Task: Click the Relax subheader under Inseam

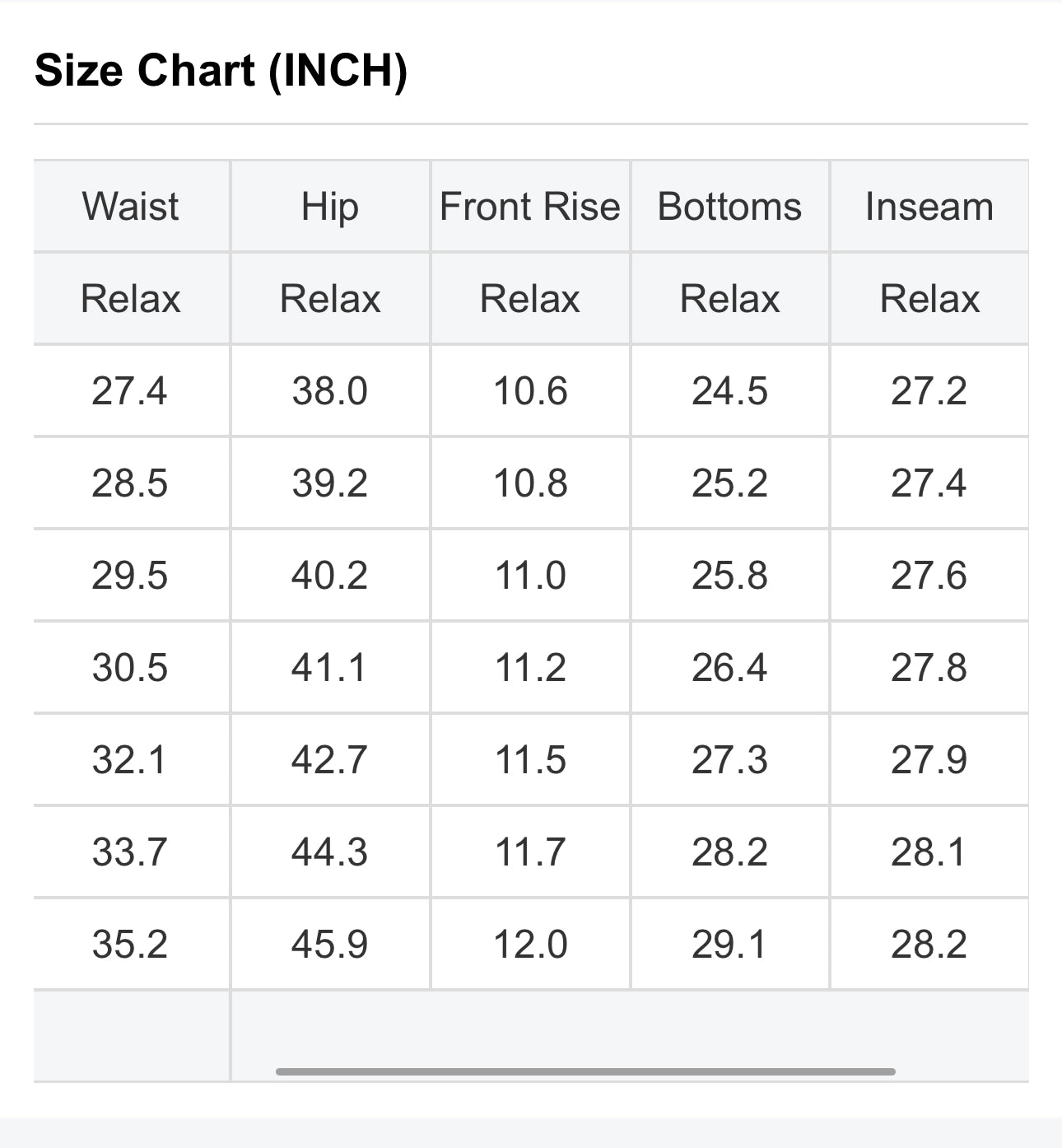Action: 929,298
